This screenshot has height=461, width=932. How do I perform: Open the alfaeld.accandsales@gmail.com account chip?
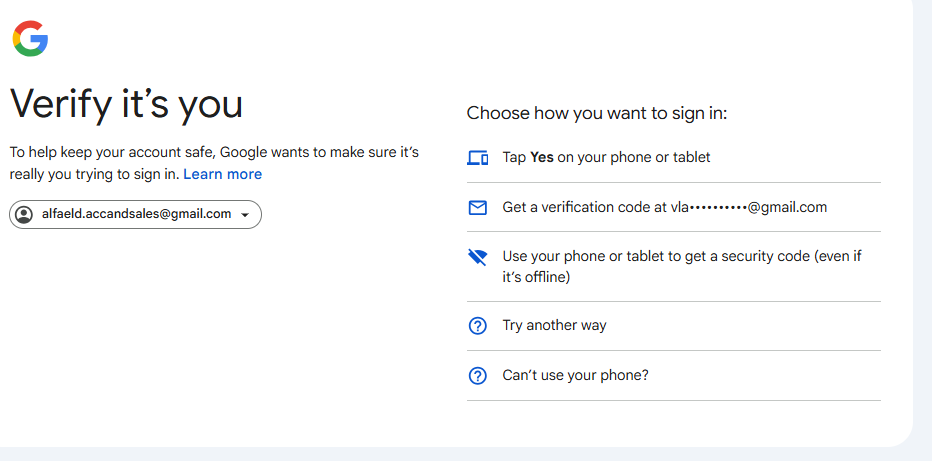[136, 214]
